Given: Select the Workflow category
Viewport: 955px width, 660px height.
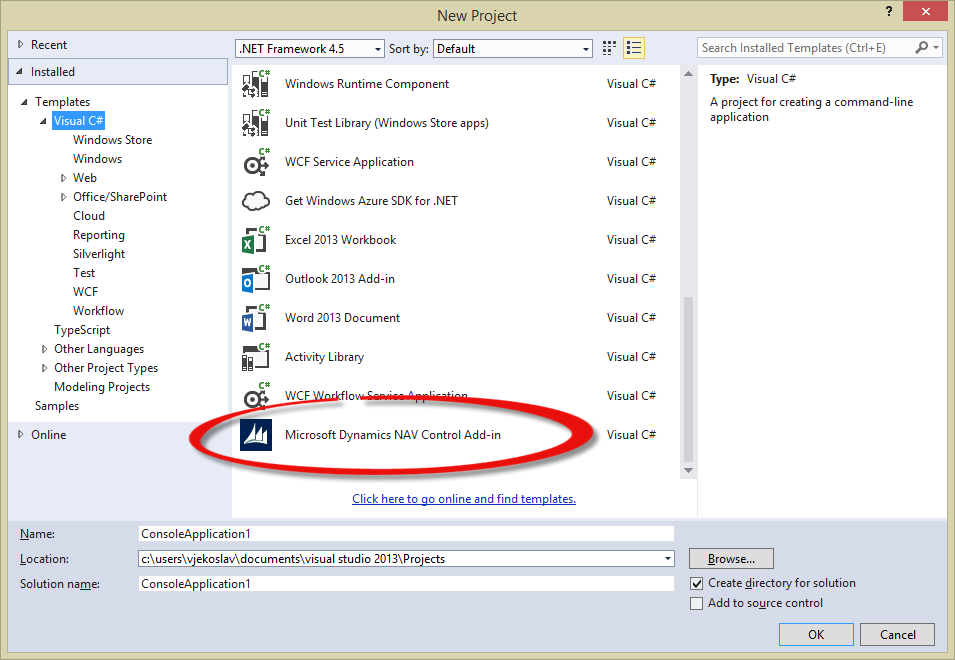Looking at the screenshot, I should pos(99,311).
